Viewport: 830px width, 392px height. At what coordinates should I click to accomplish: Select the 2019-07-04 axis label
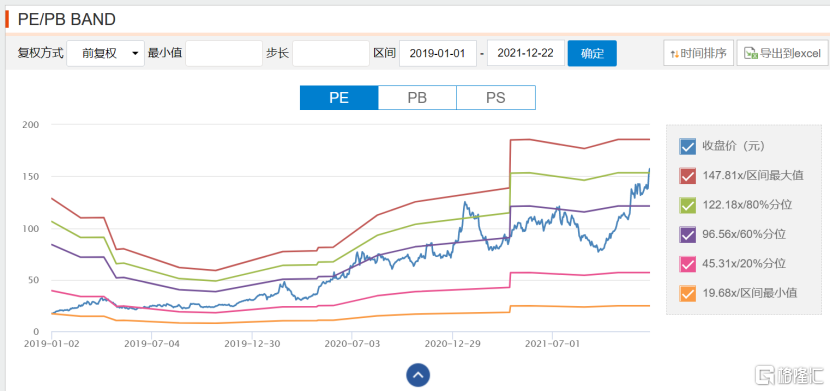[151, 343]
